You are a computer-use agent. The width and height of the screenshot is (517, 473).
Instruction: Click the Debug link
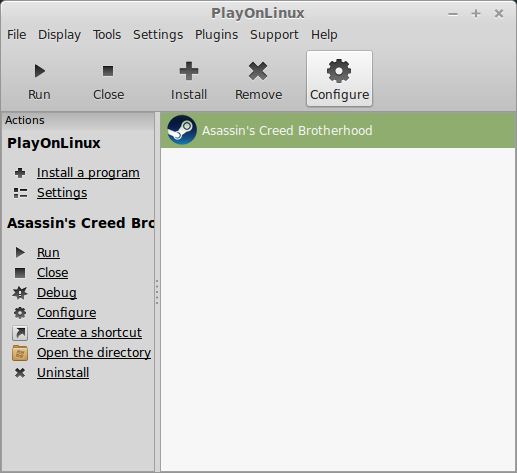click(57, 293)
